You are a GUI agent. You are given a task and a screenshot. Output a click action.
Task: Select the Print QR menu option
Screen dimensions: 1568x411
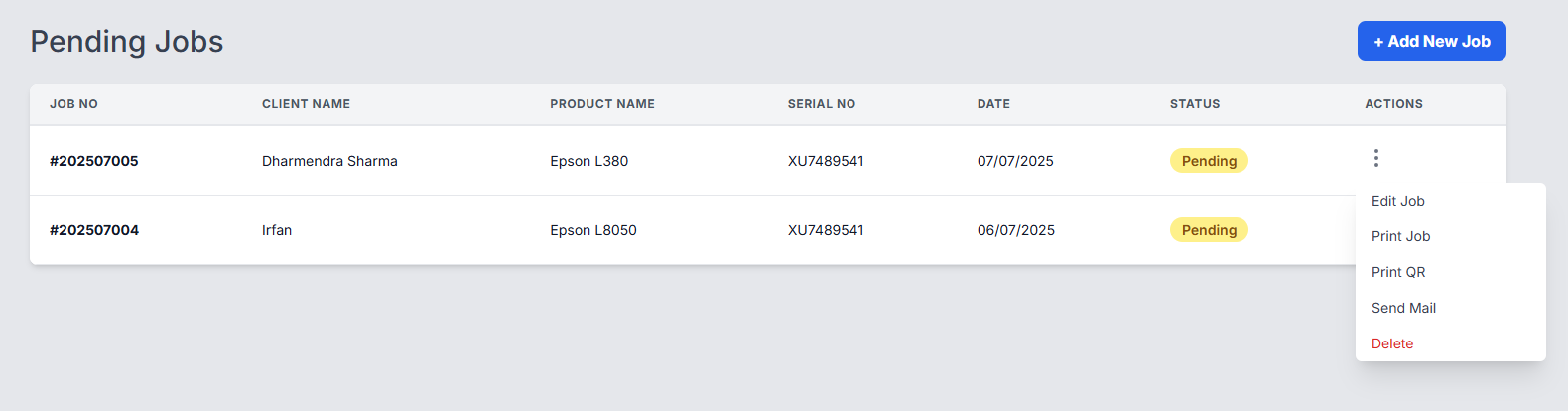click(x=1397, y=272)
